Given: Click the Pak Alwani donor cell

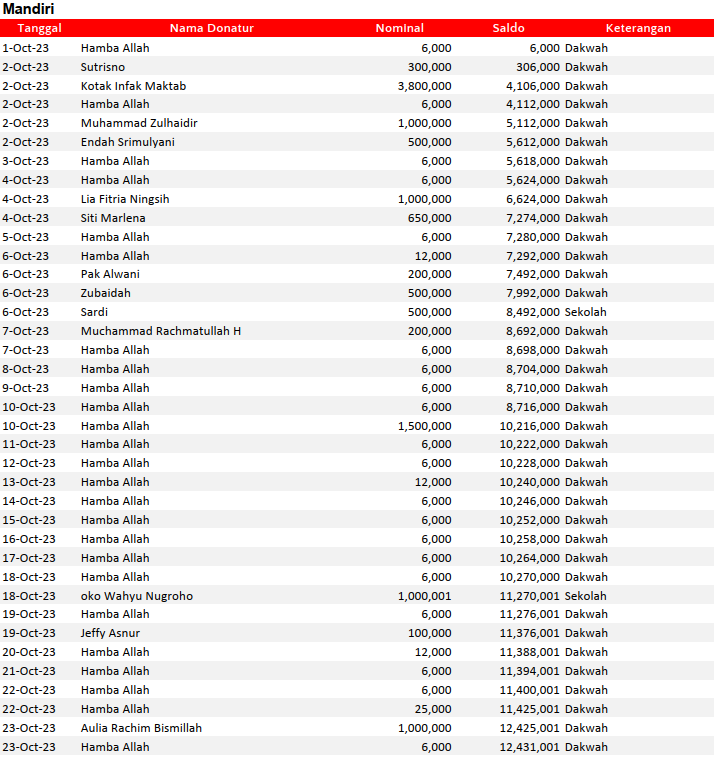Looking at the screenshot, I should [110, 274].
